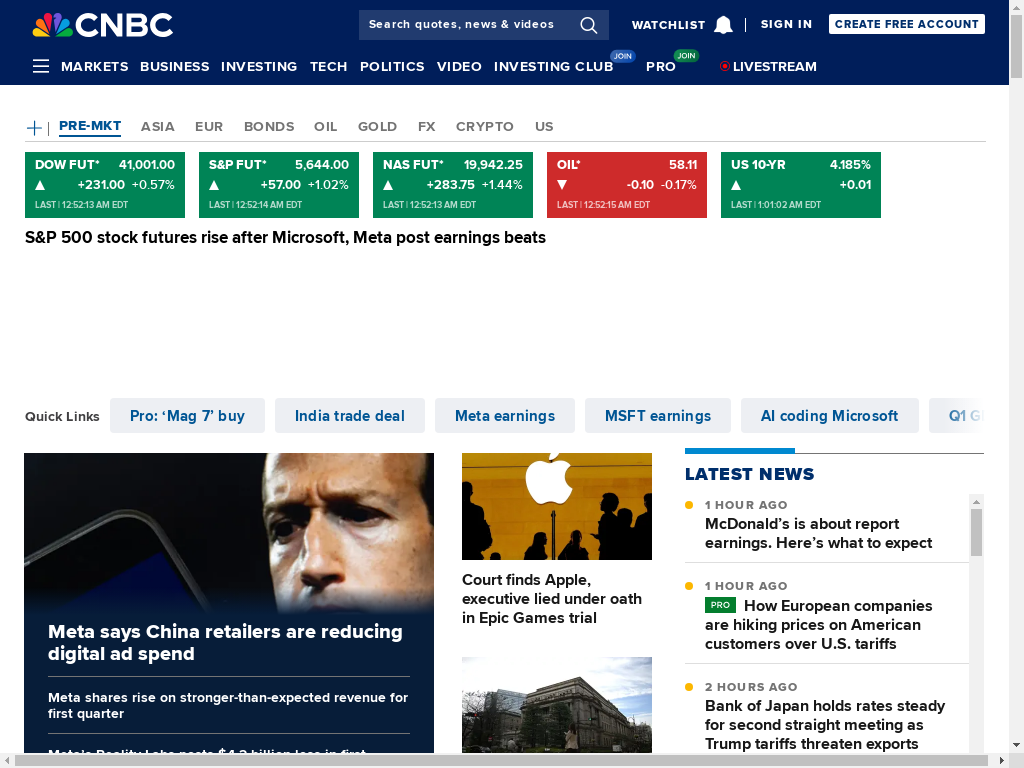Open the INVESTING CLUB menu

[553, 67]
